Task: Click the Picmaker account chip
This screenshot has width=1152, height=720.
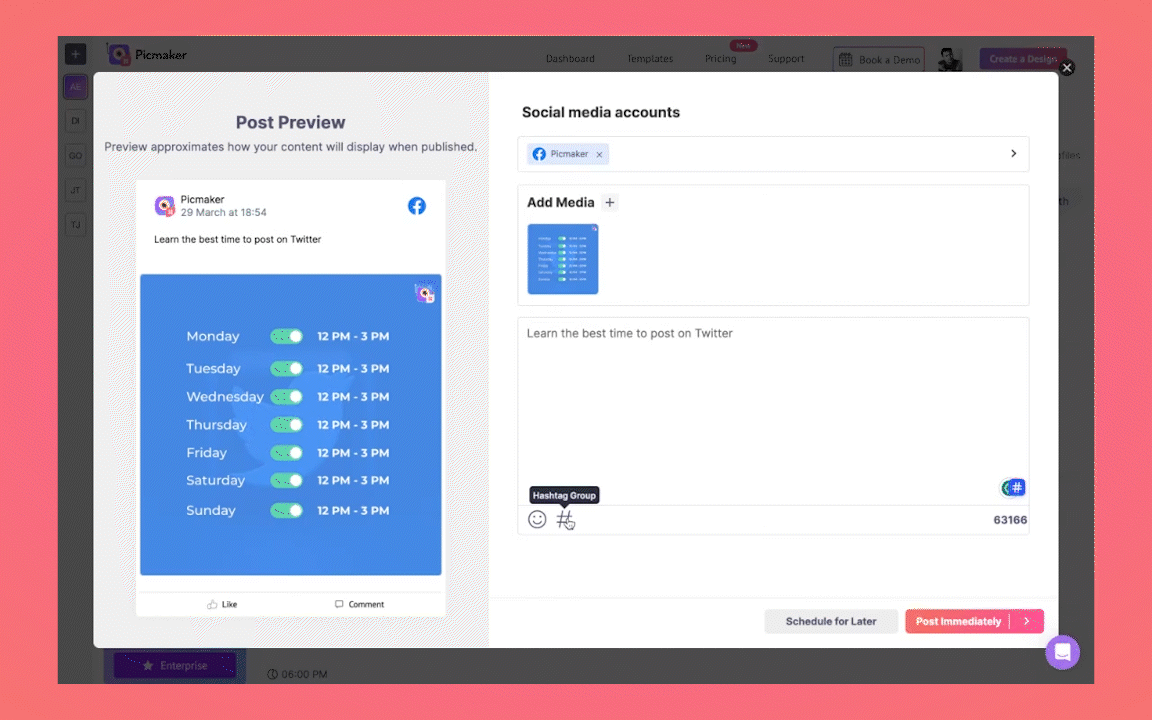Action: (x=568, y=154)
